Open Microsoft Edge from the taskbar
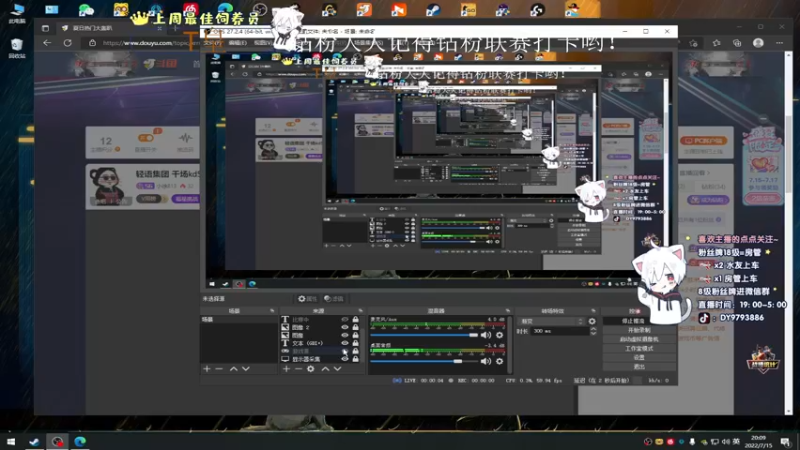Image resolution: width=800 pixels, height=450 pixels. pos(80,441)
